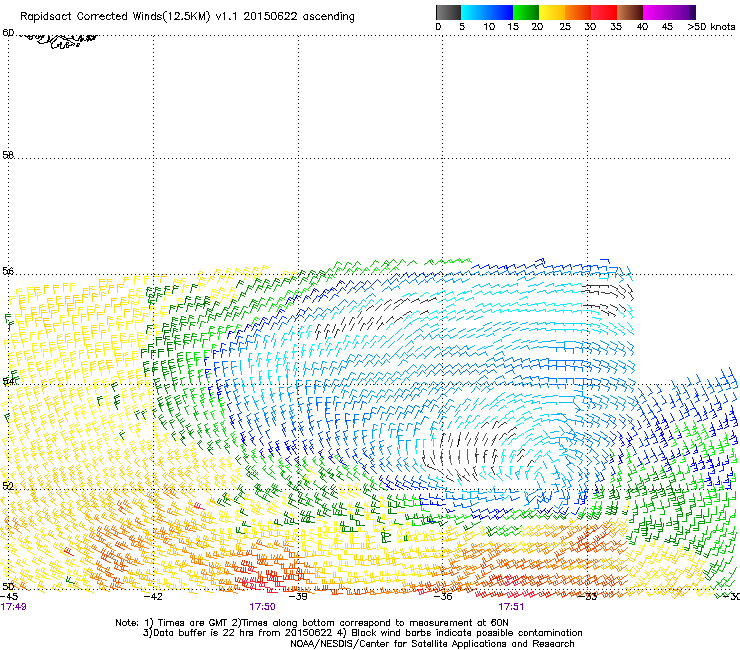This screenshot has height=650, width=740.
Task: Click the longitude label -39
Action: pyautogui.click(x=298, y=597)
